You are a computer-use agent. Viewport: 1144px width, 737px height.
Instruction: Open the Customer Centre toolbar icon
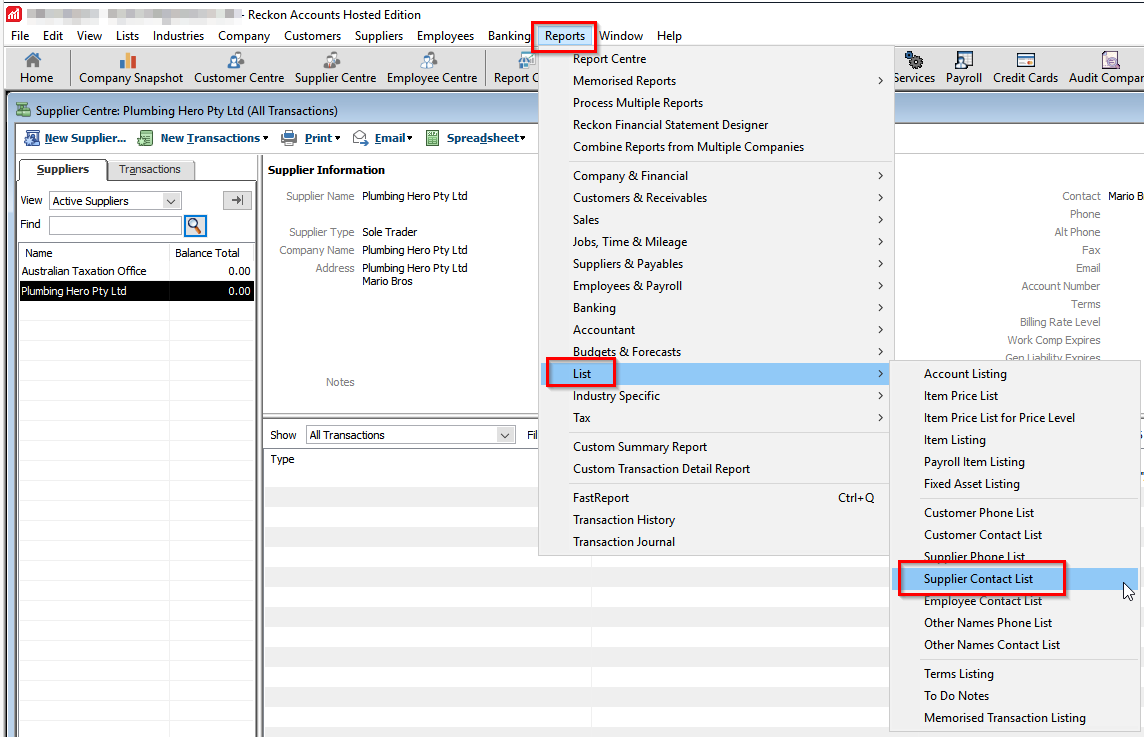tap(239, 69)
